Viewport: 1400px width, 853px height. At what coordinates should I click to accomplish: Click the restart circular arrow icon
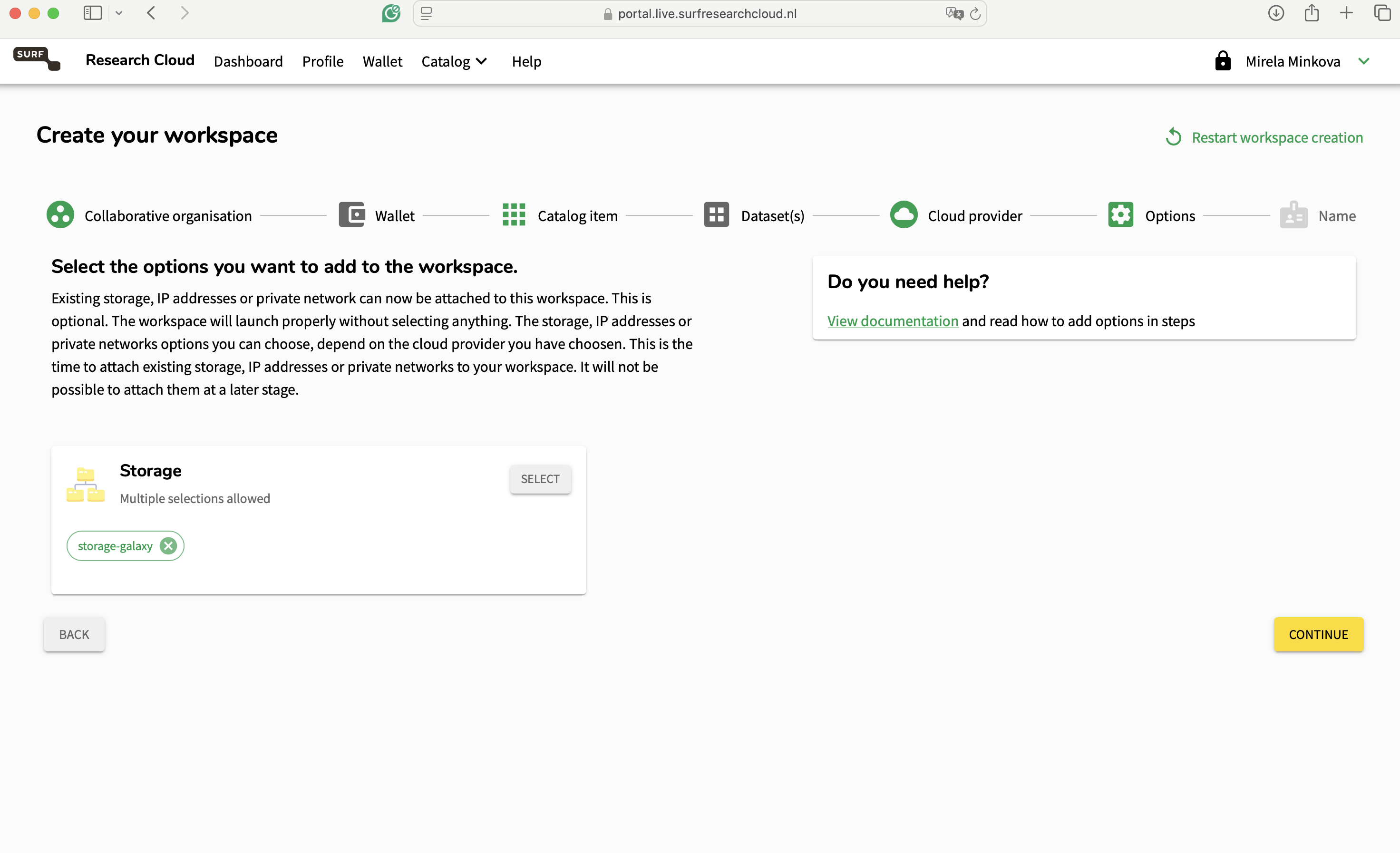[x=1174, y=137]
